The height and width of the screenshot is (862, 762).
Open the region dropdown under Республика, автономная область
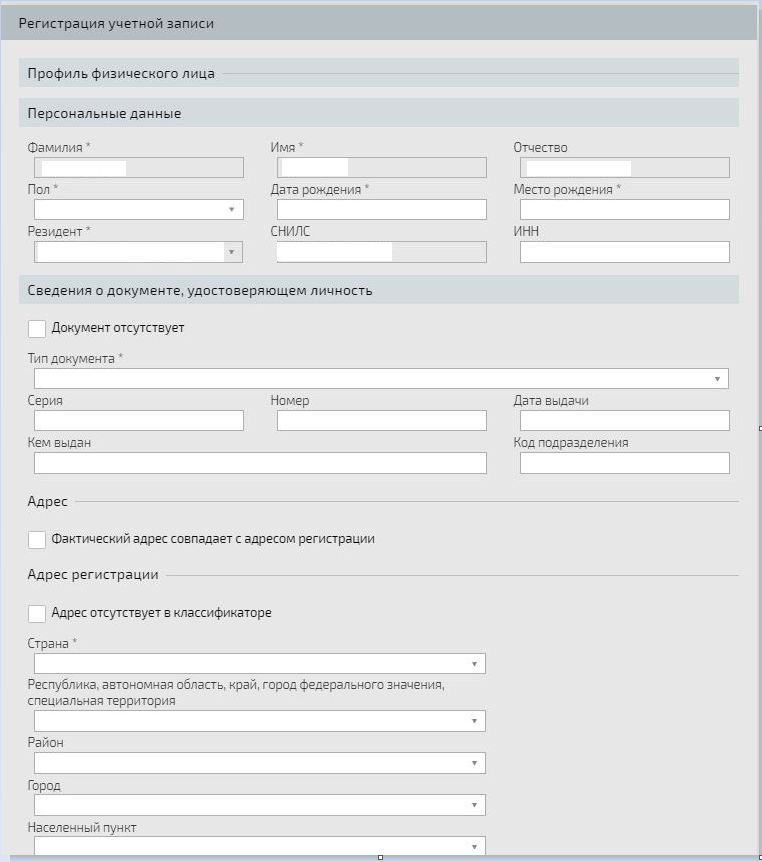(259, 721)
